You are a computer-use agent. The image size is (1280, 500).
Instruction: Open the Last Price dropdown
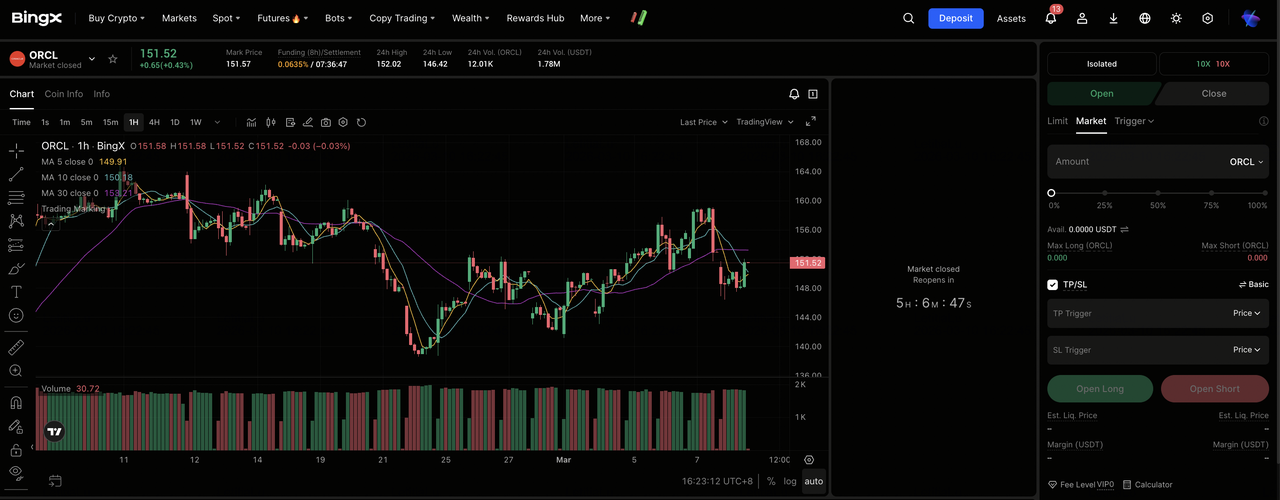pyautogui.click(x=704, y=122)
